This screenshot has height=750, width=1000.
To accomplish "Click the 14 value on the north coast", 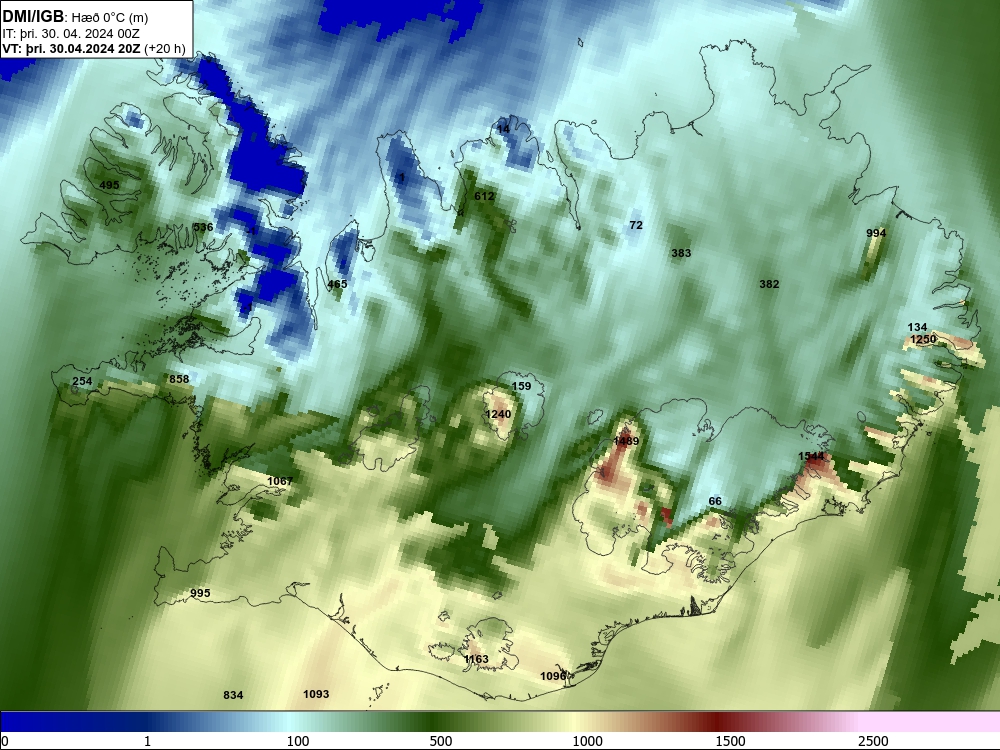I will click(503, 129).
